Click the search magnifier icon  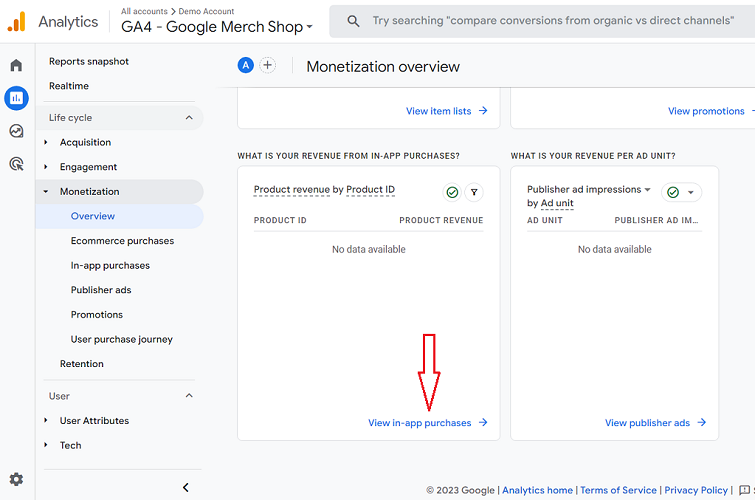[353, 21]
